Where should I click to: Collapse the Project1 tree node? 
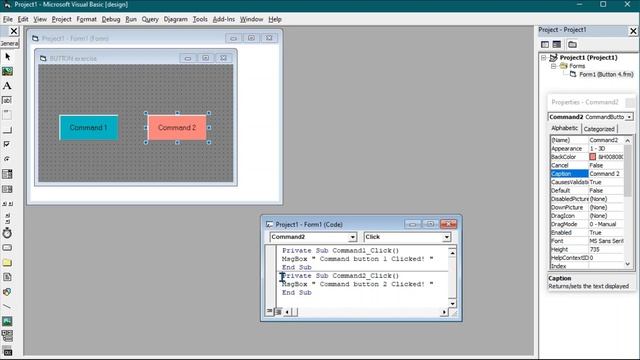click(544, 58)
